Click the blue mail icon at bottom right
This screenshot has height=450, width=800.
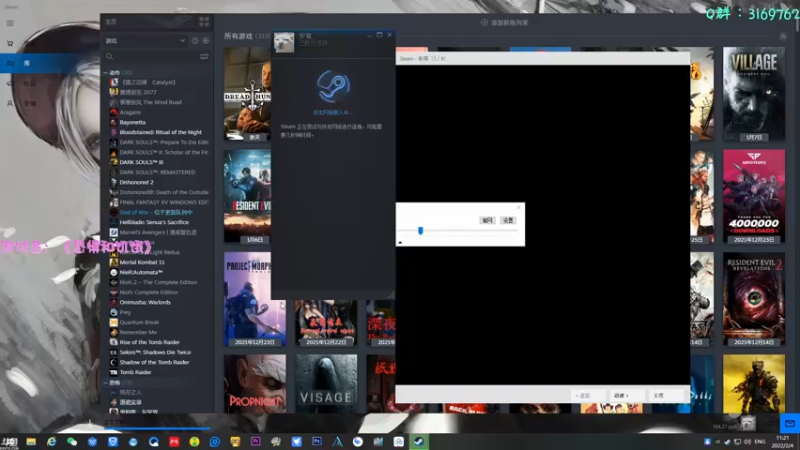pyautogui.click(x=790, y=423)
